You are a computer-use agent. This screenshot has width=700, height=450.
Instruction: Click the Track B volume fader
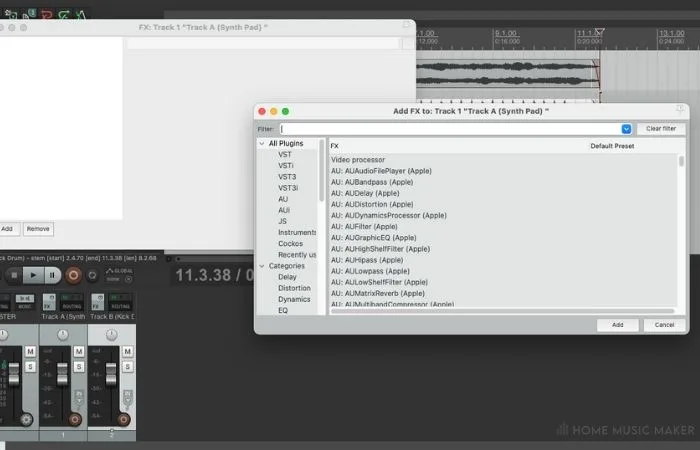point(111,374)
